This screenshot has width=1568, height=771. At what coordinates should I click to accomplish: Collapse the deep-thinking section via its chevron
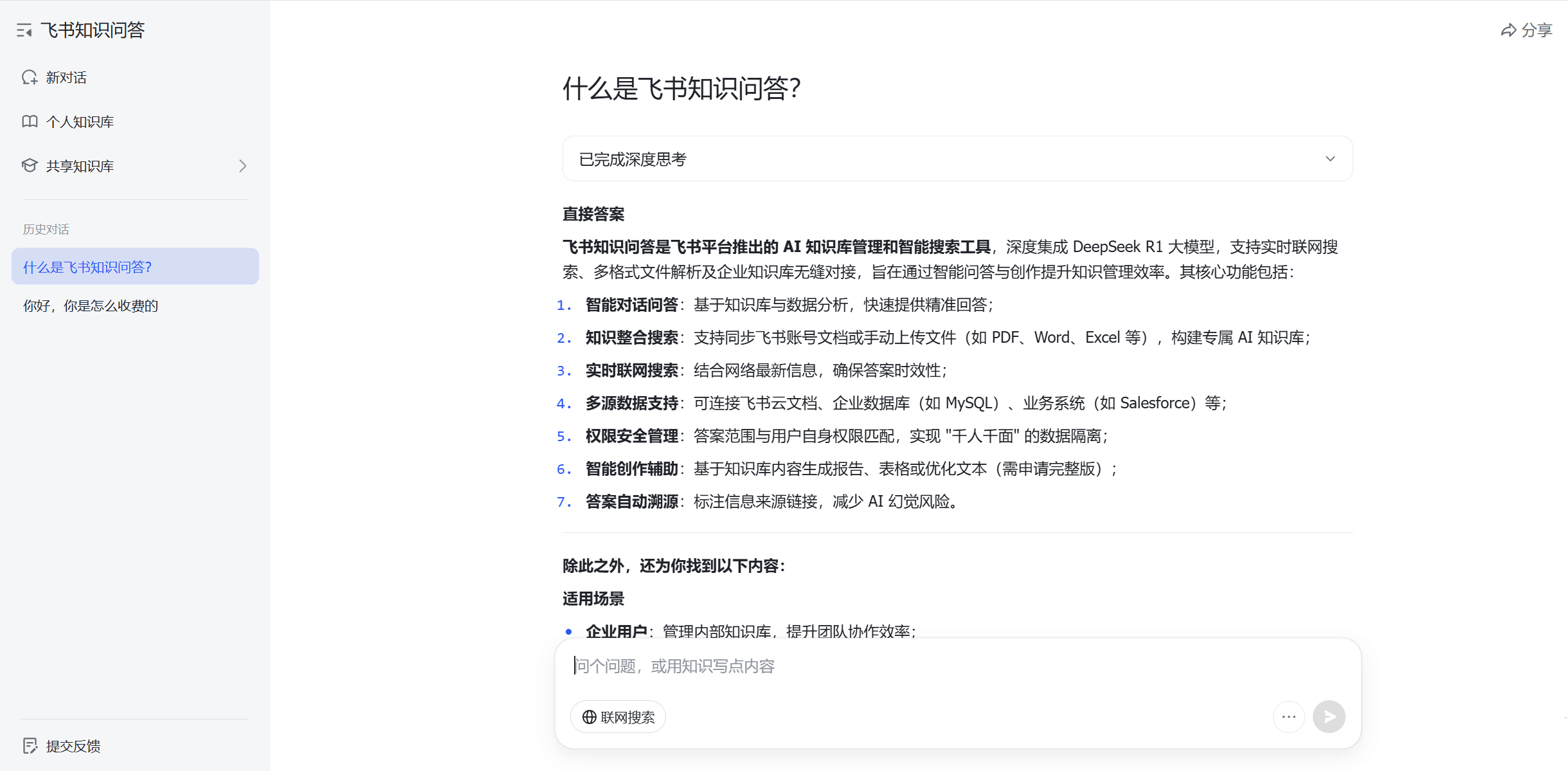tap(1330, 158)
